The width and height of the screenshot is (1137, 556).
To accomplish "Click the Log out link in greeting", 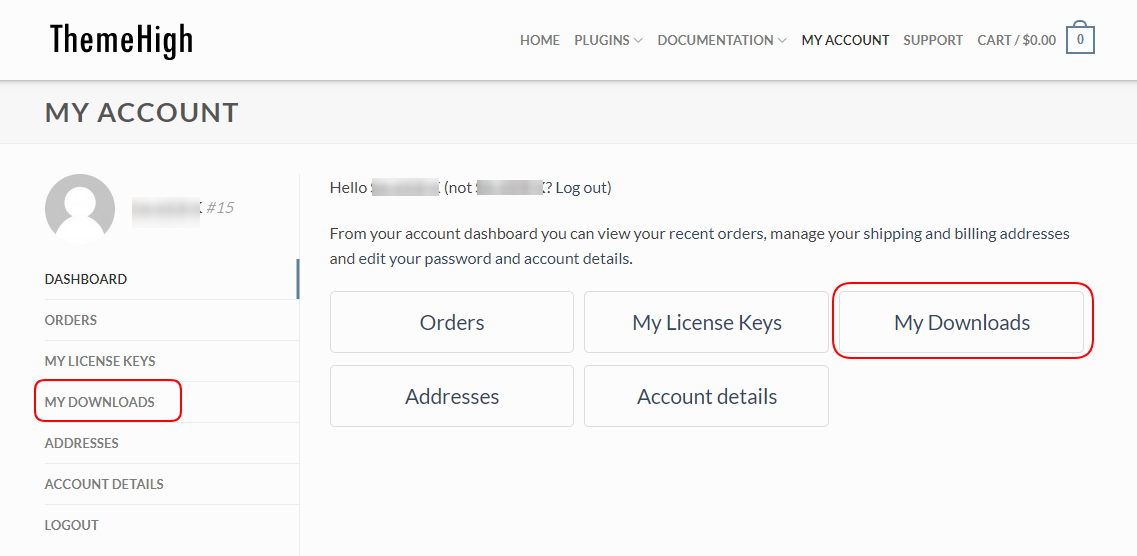I will 581,188.
